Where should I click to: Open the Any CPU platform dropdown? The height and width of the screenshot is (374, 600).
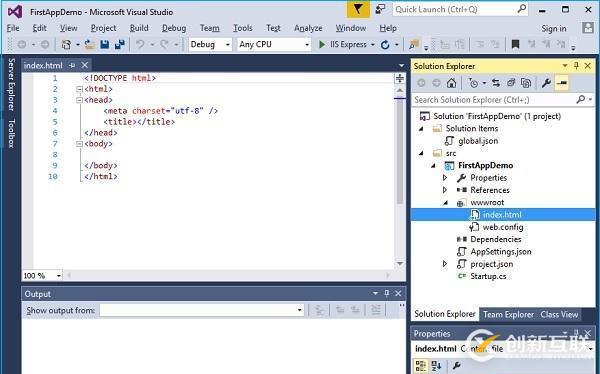(x=307, y=45)
